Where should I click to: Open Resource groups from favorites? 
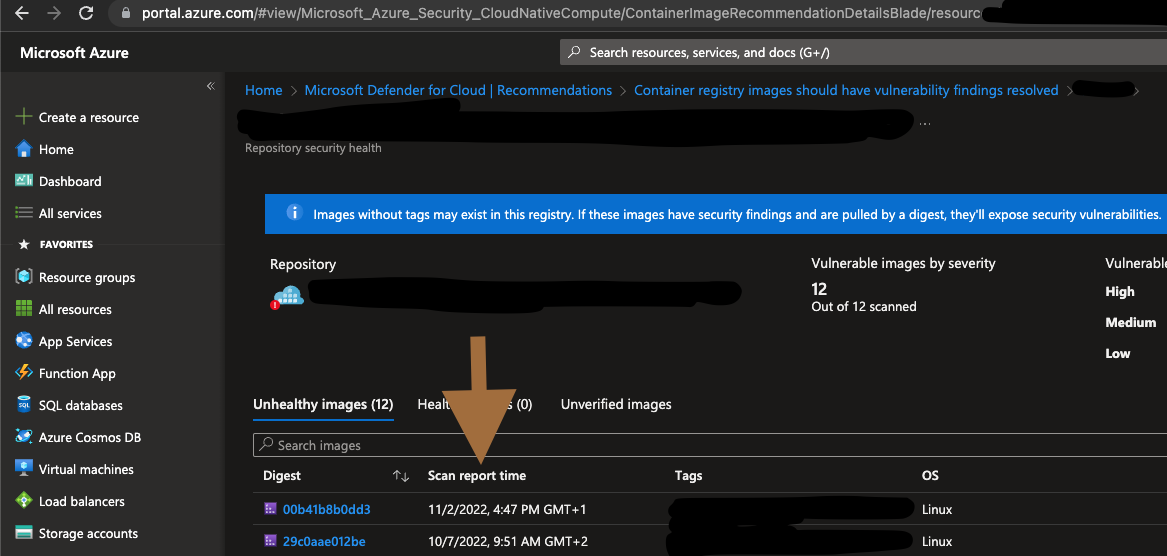(87, 278)
